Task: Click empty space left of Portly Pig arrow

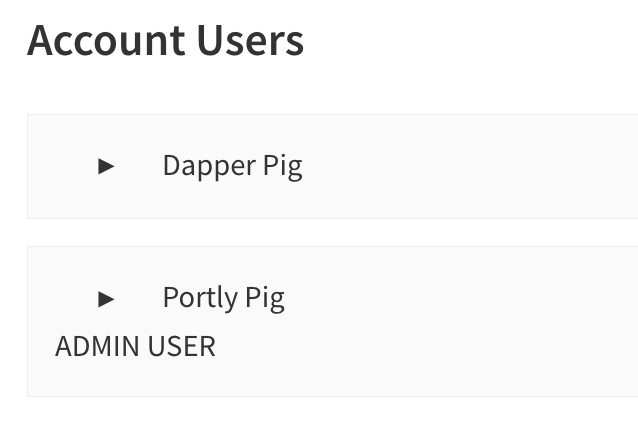Action: 60,298
